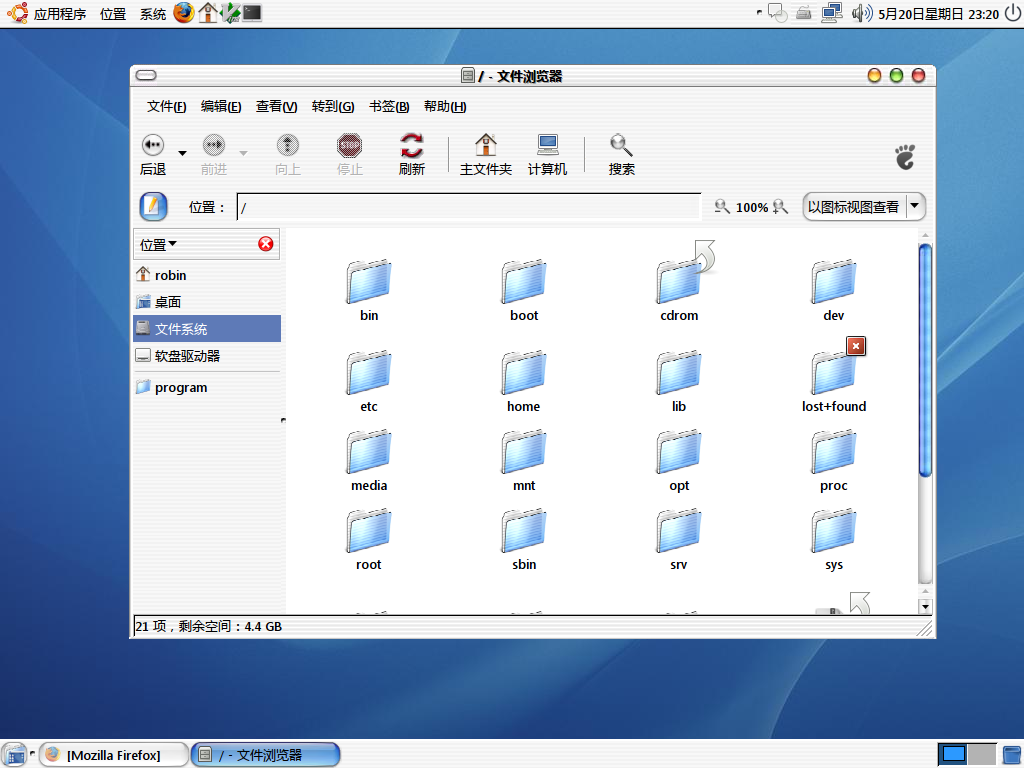
Task: Click scrollbar down arrow in file pane
Action: point(925,607)
